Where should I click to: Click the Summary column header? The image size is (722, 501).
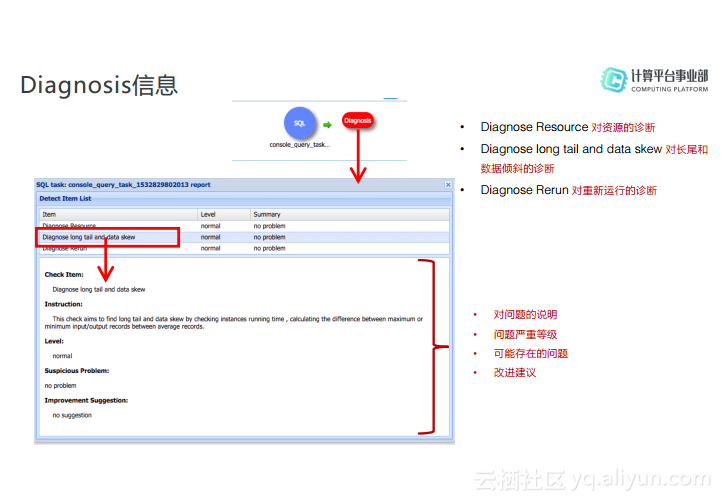(349, 215)
